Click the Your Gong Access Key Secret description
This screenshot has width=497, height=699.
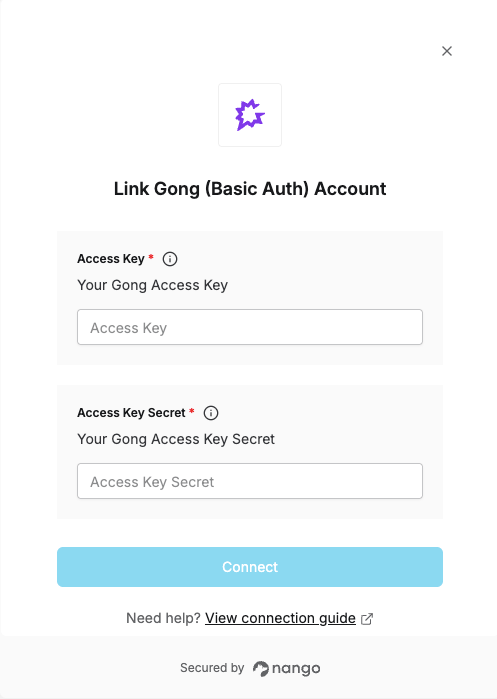click(x=176, y=439)
